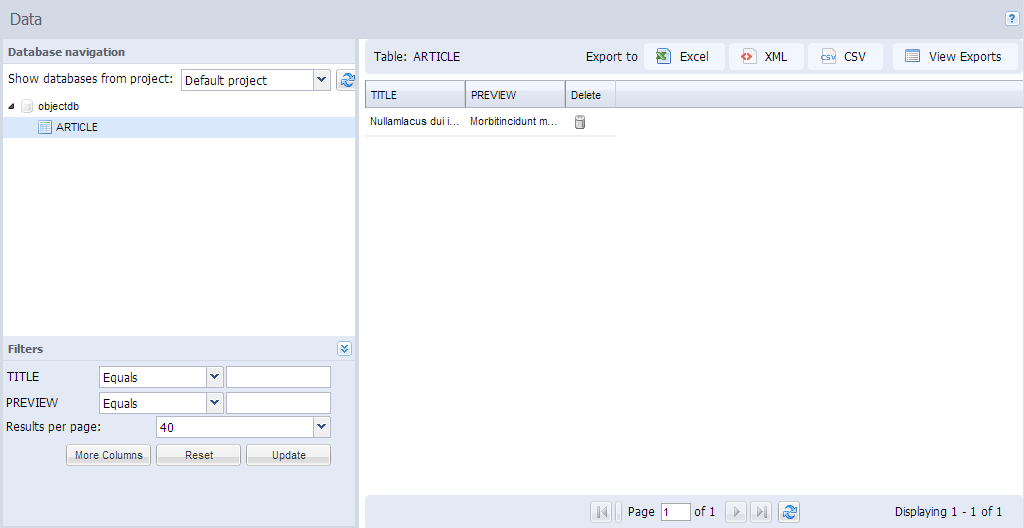
Task: Click the help question mark icon
Action: [x=1011, y=19]
